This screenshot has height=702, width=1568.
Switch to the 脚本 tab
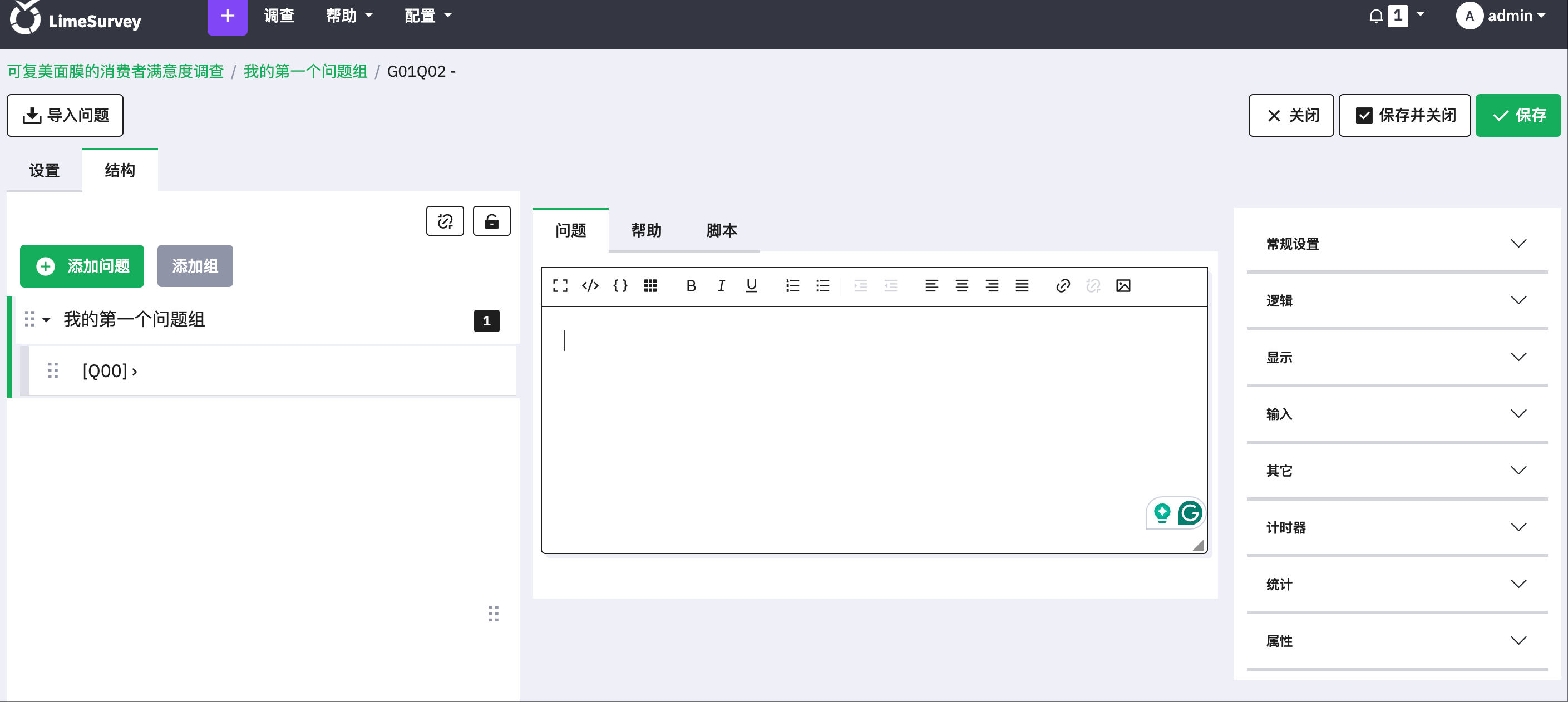pyautogui.click(x=721, y=230)
